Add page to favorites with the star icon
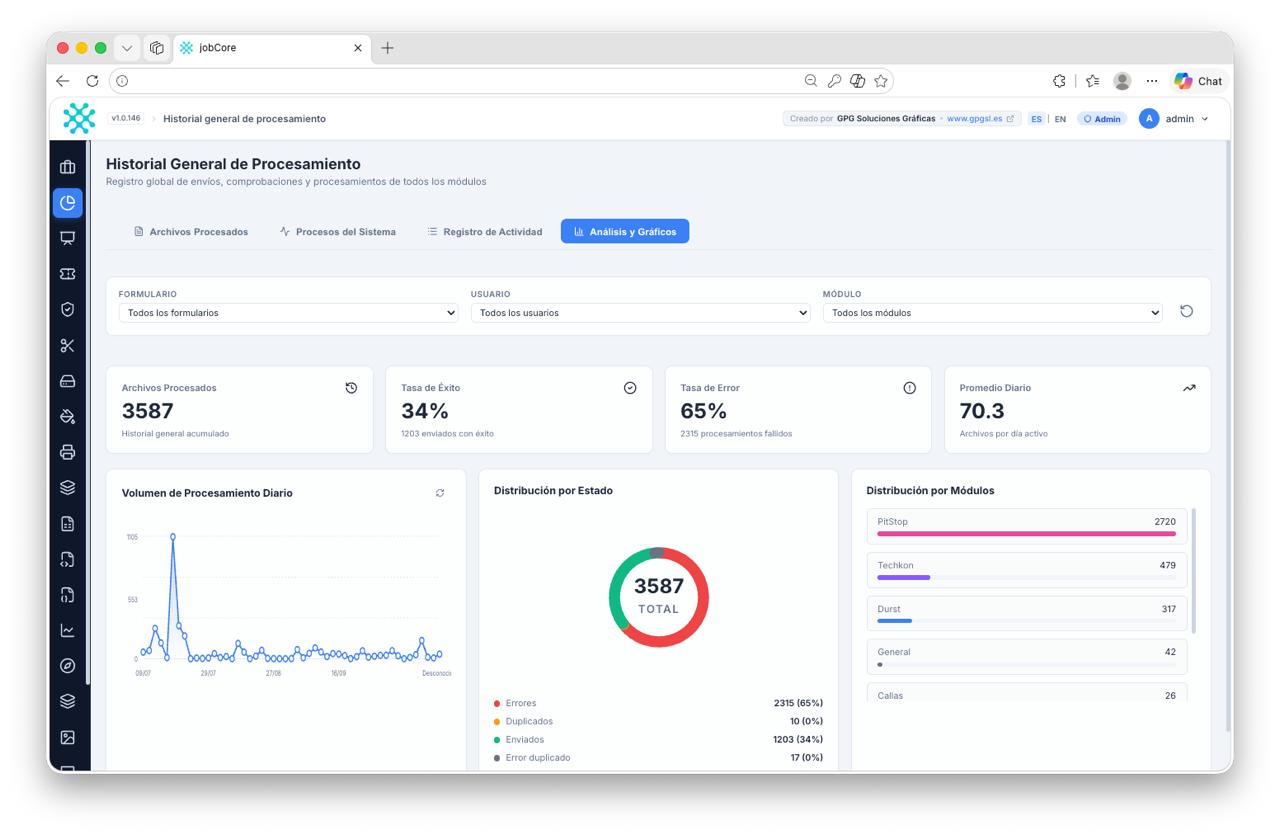1280x835 pixels. pyautogui.click(x=881, y=81)
